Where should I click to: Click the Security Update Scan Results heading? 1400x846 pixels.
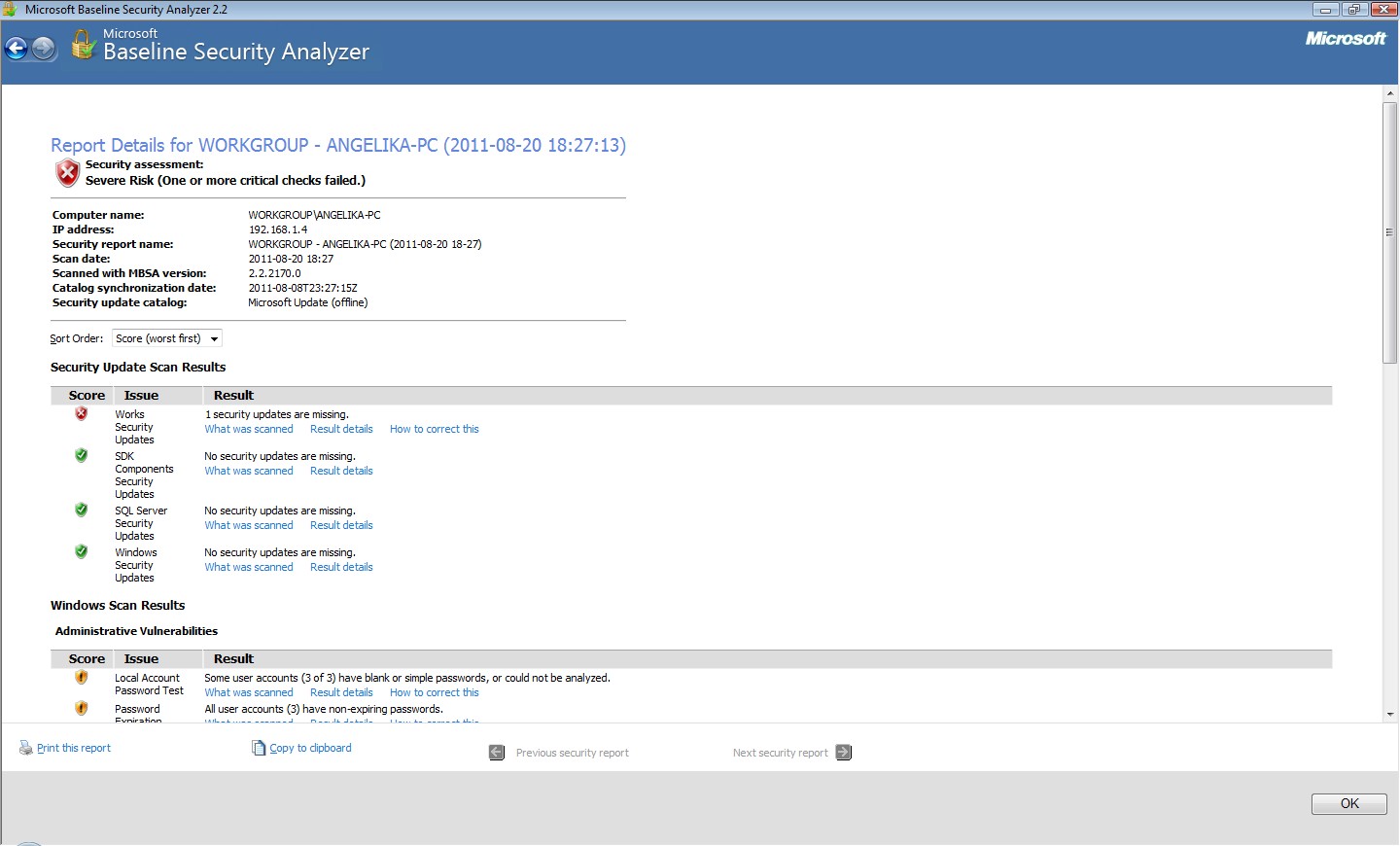(x=138, y=367)
